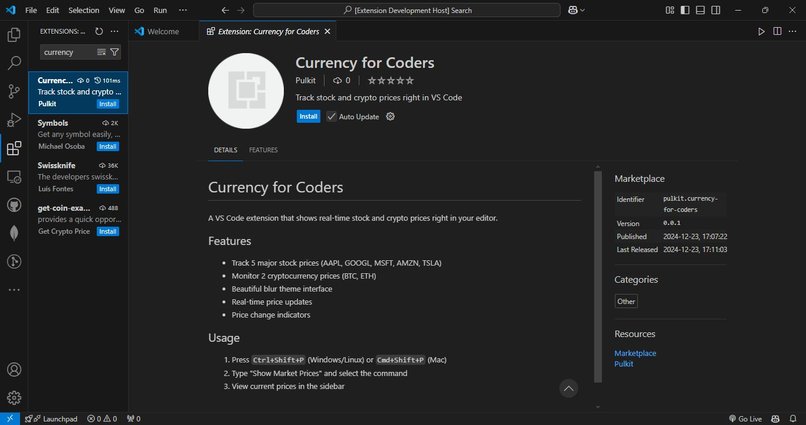The image size is (806, 425).
Task: Open Run and Debug view
Action: coord(14,120)
